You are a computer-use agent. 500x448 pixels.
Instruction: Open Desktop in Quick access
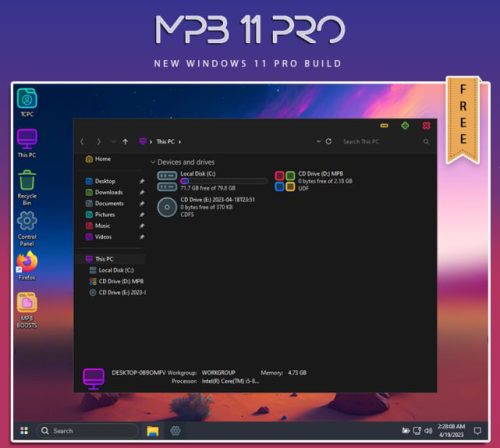tap(100, 181)
